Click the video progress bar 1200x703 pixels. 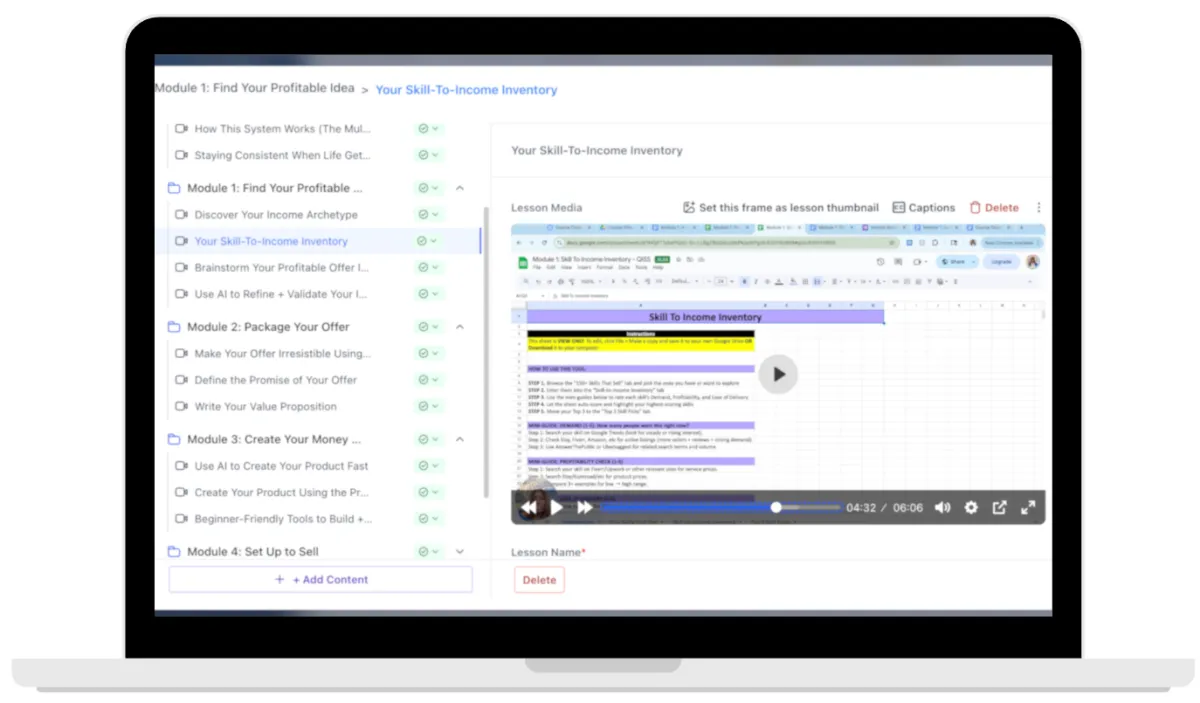(x=720, y=508)
